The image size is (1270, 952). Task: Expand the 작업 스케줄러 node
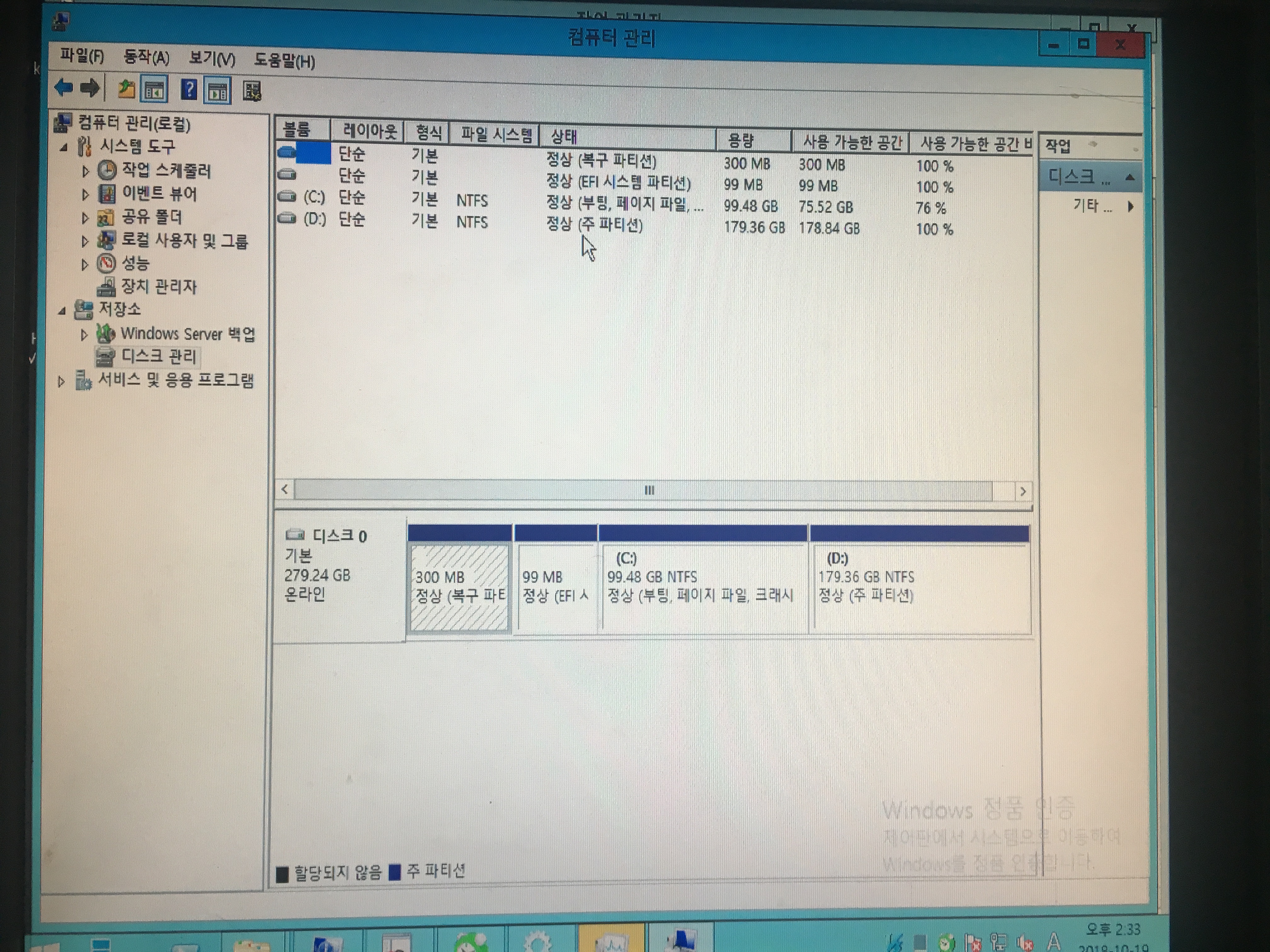pos(86,171)
